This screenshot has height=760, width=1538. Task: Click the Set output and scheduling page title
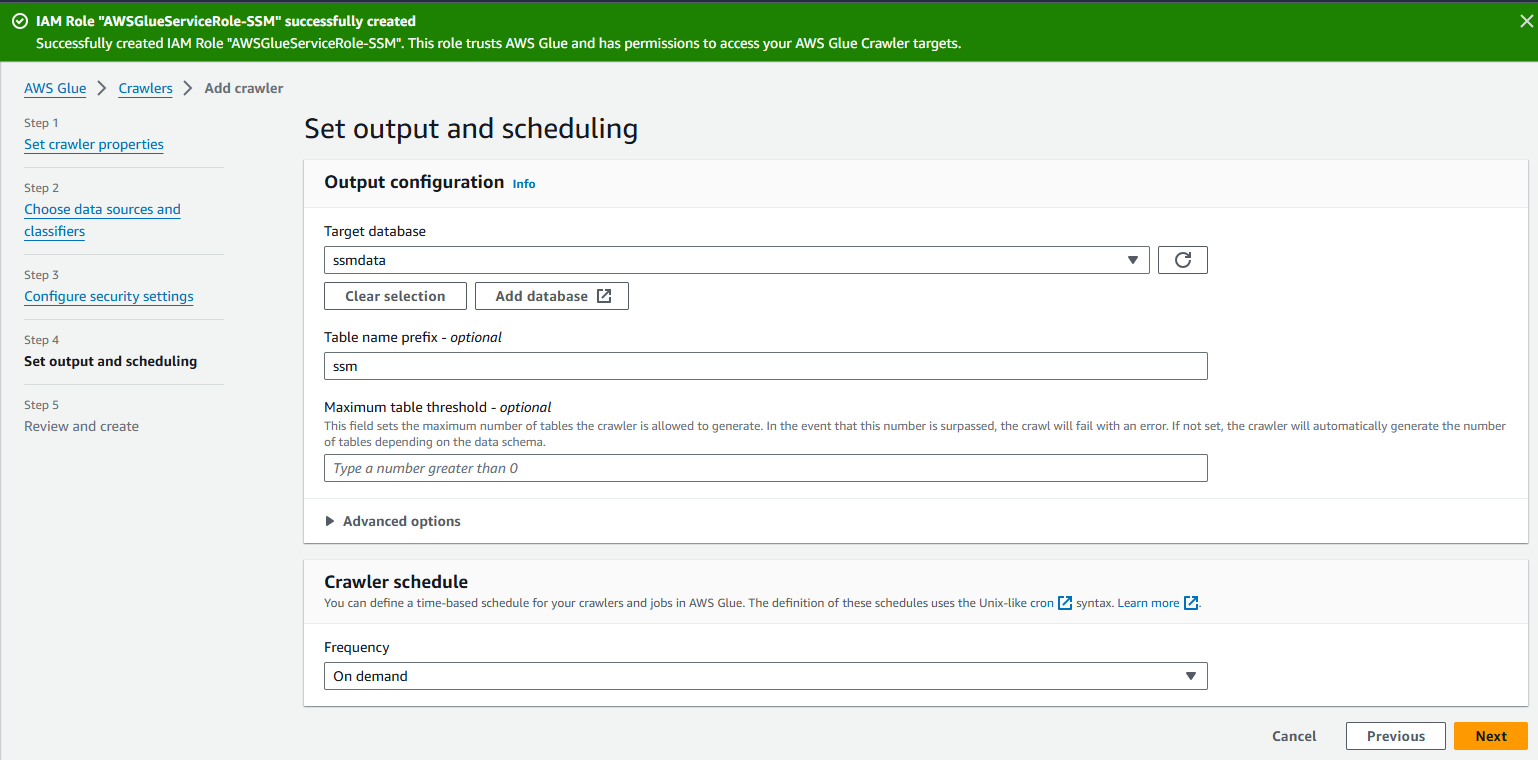point(471,128)
